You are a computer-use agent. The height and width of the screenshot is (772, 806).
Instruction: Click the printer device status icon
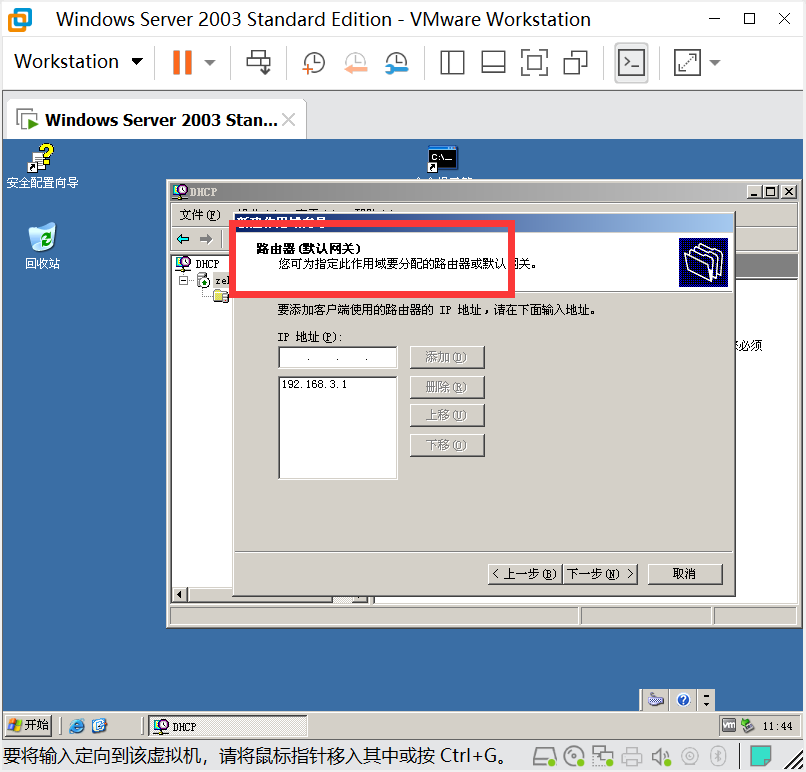click(x=632, y=757)
